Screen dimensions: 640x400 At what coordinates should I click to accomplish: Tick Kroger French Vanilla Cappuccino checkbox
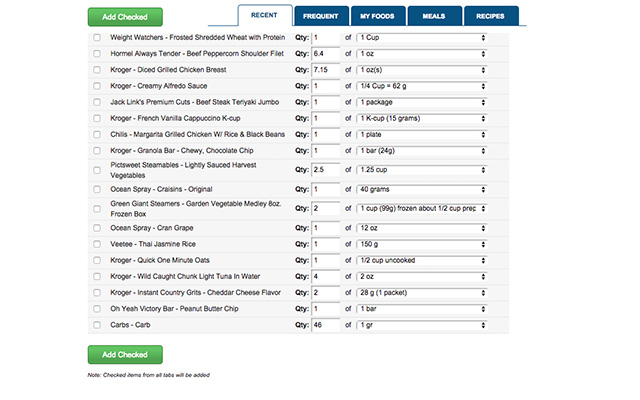[97, 118]
